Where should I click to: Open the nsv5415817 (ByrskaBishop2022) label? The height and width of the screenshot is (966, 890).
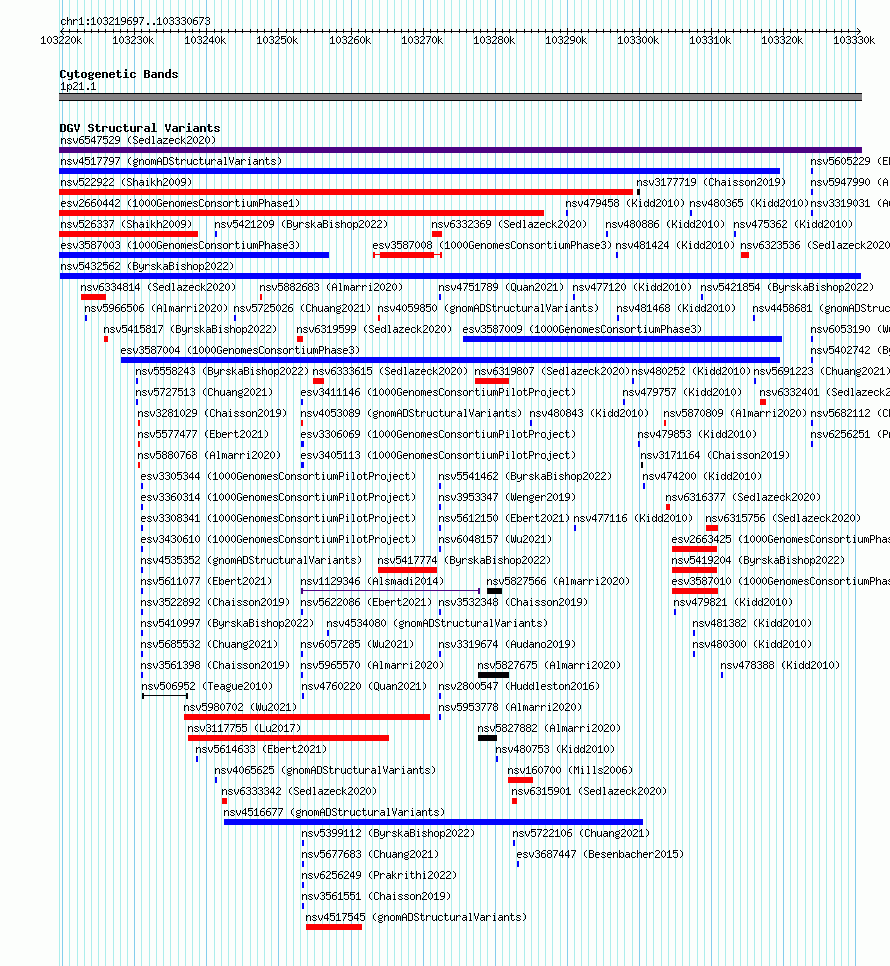(190, 328)
